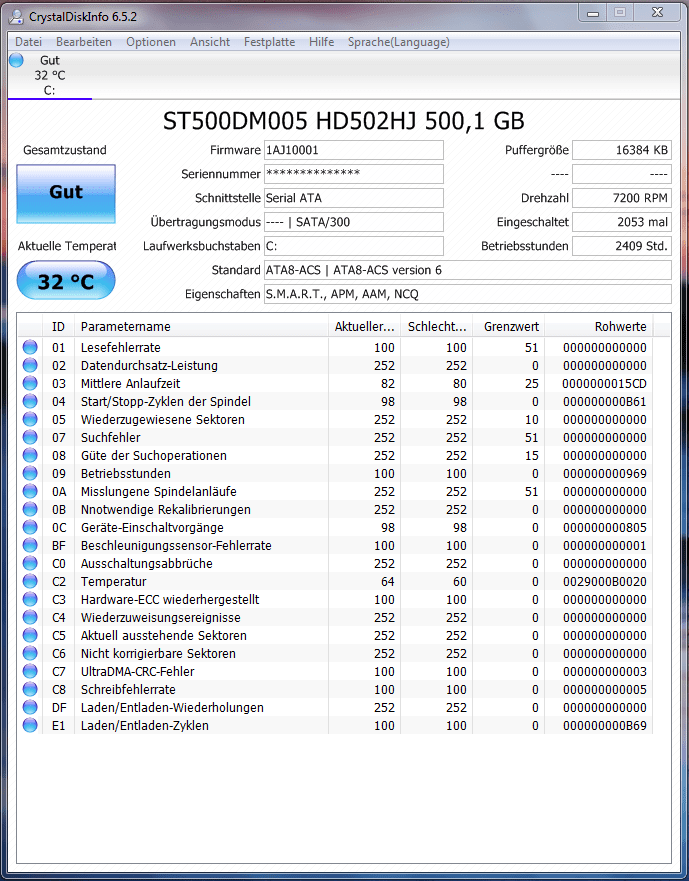Click status orb of Nnotwendige Rekalibrierungen row

[x=30, y=509]
